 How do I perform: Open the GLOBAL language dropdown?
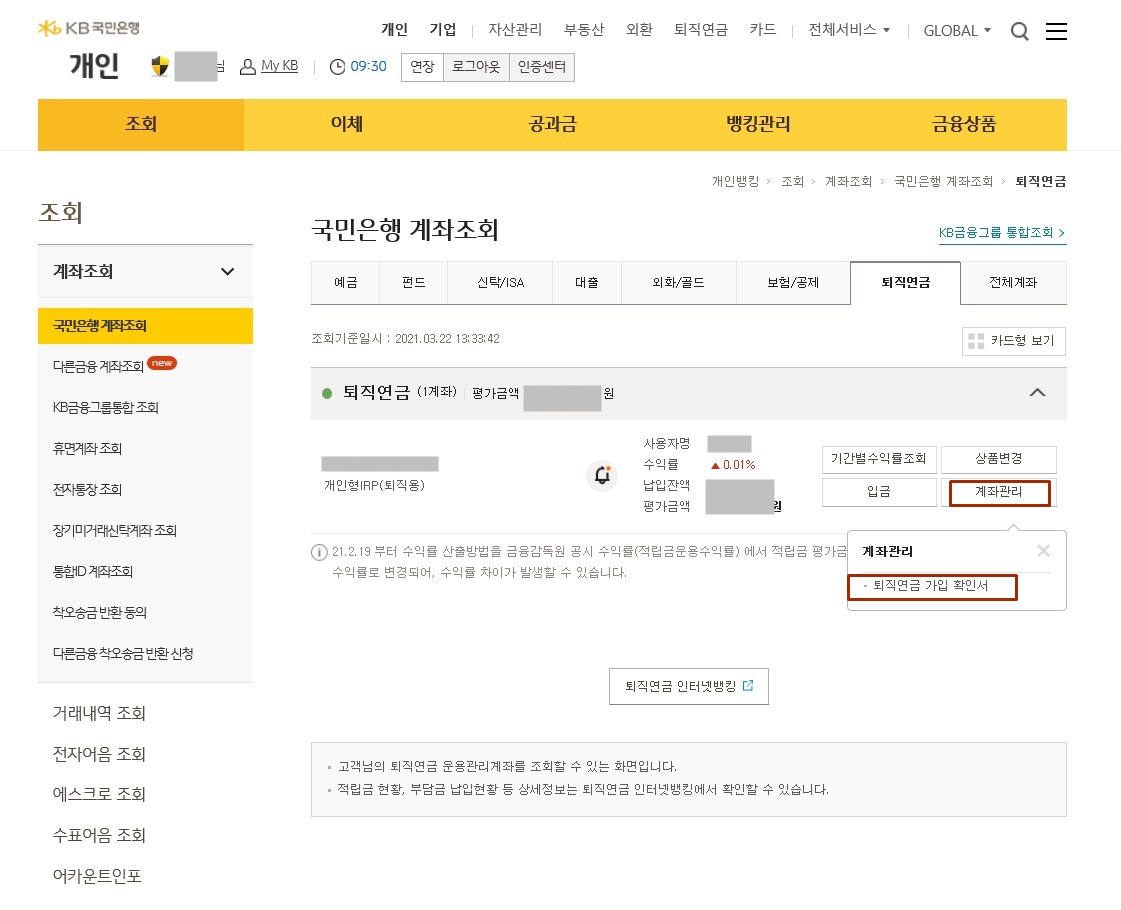pos(957,31)
